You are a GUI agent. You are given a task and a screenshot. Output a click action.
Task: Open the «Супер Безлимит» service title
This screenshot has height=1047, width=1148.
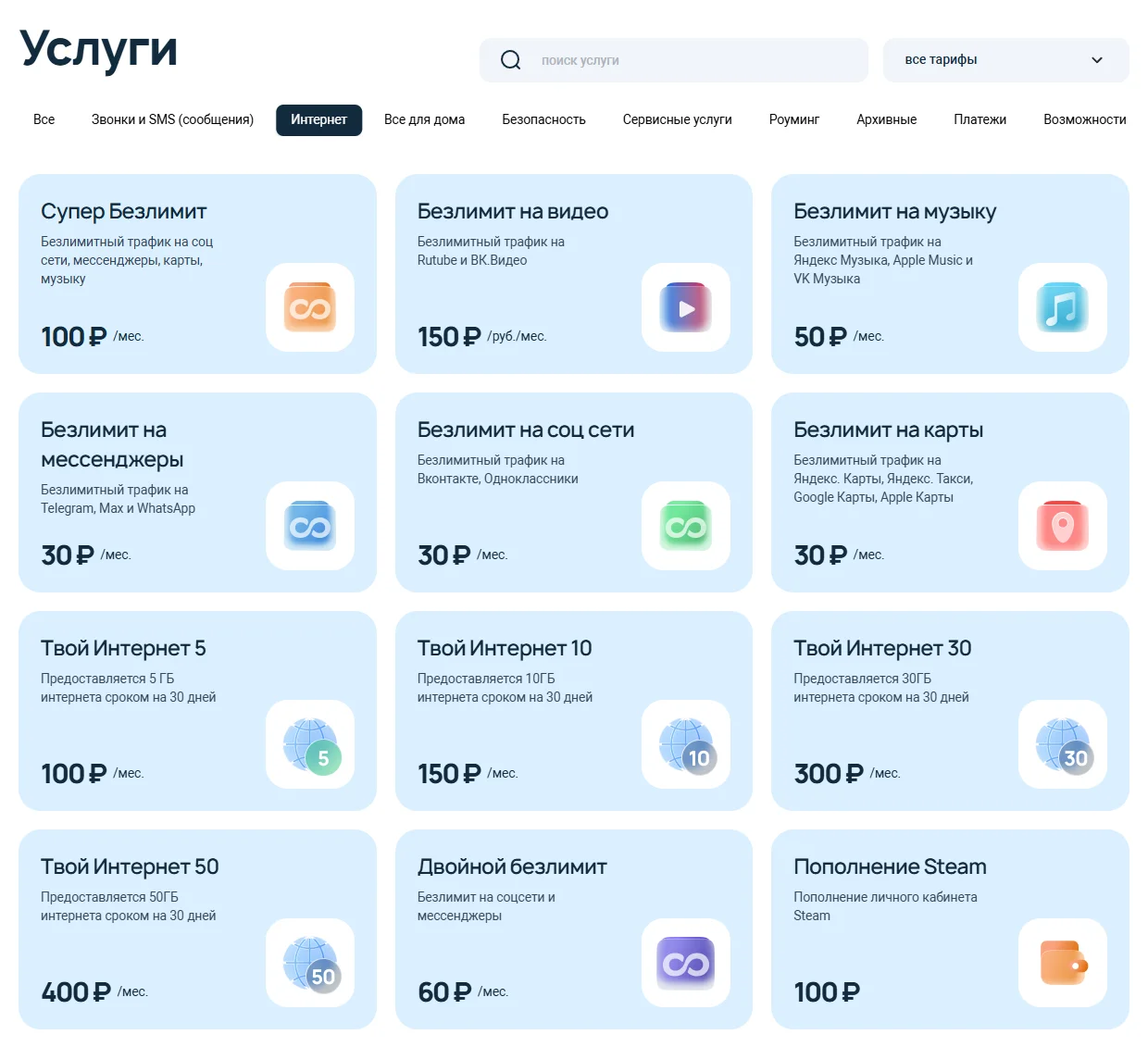(123, 211)
